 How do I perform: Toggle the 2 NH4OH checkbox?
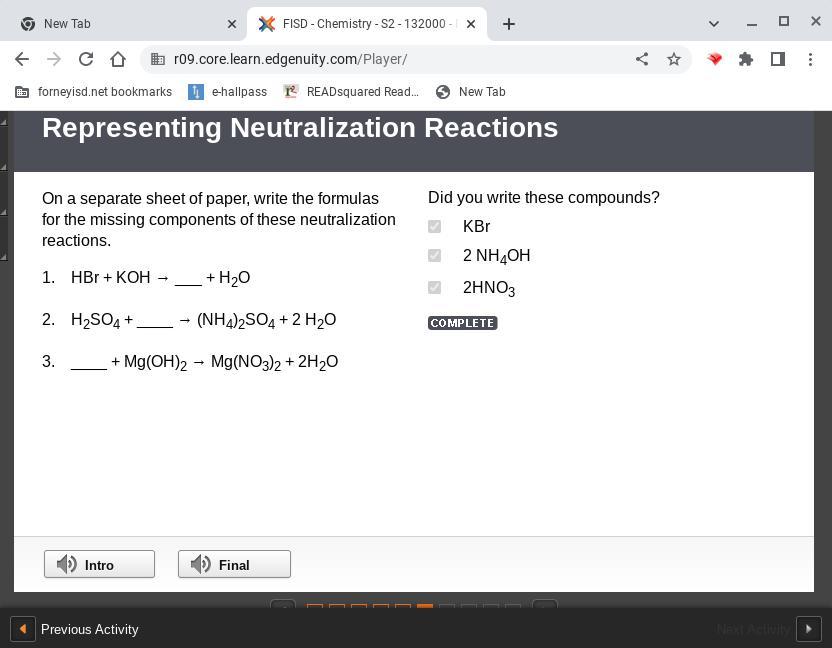pyautogui.click(x=434, y=256)
